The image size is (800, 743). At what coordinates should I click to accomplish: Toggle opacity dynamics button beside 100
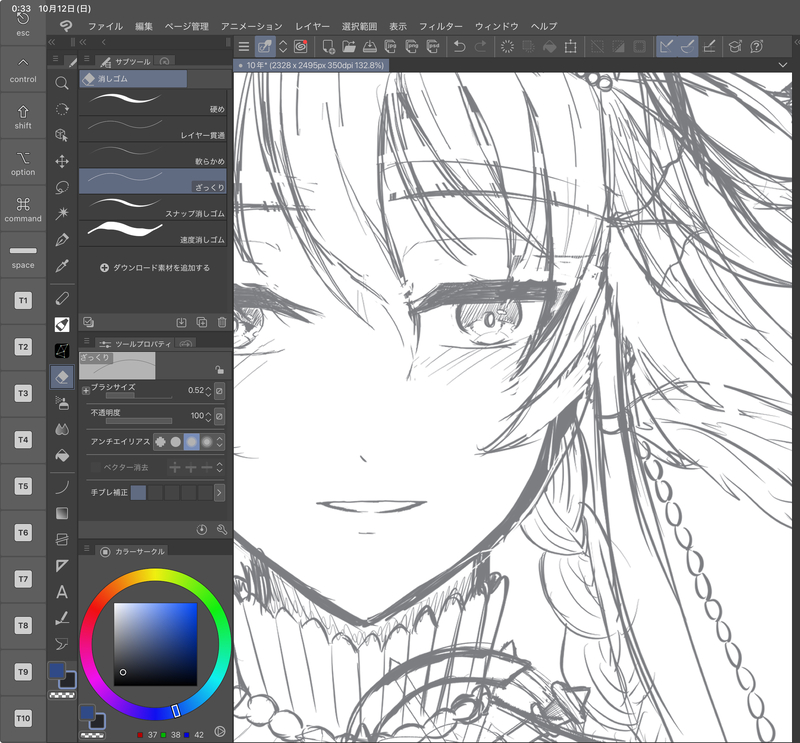click(x=219, y=416)
